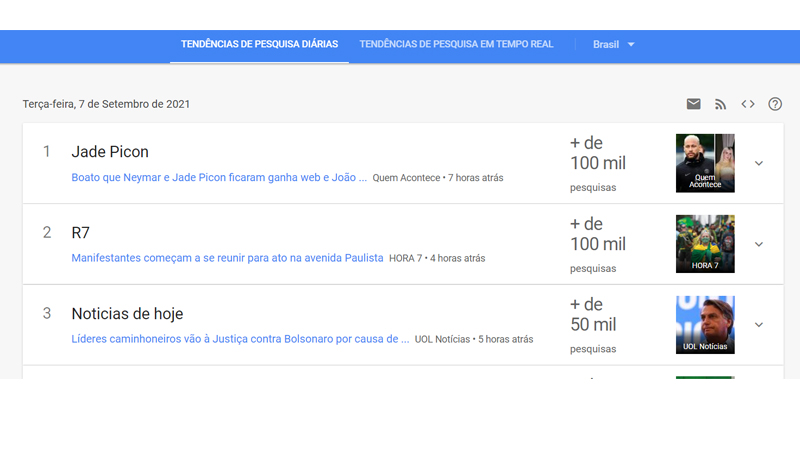This screenshot has height=451, width=800.
Task: Click the embed code brackets icon
Action: pos(748,104)
